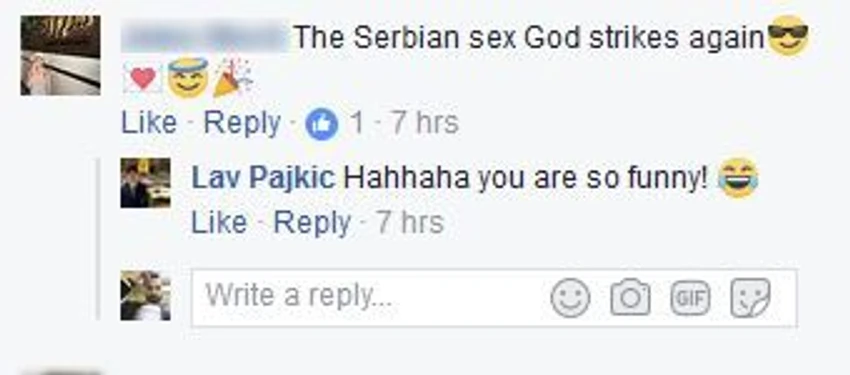Insert a GIF into the reply

(x=690, y=298)
